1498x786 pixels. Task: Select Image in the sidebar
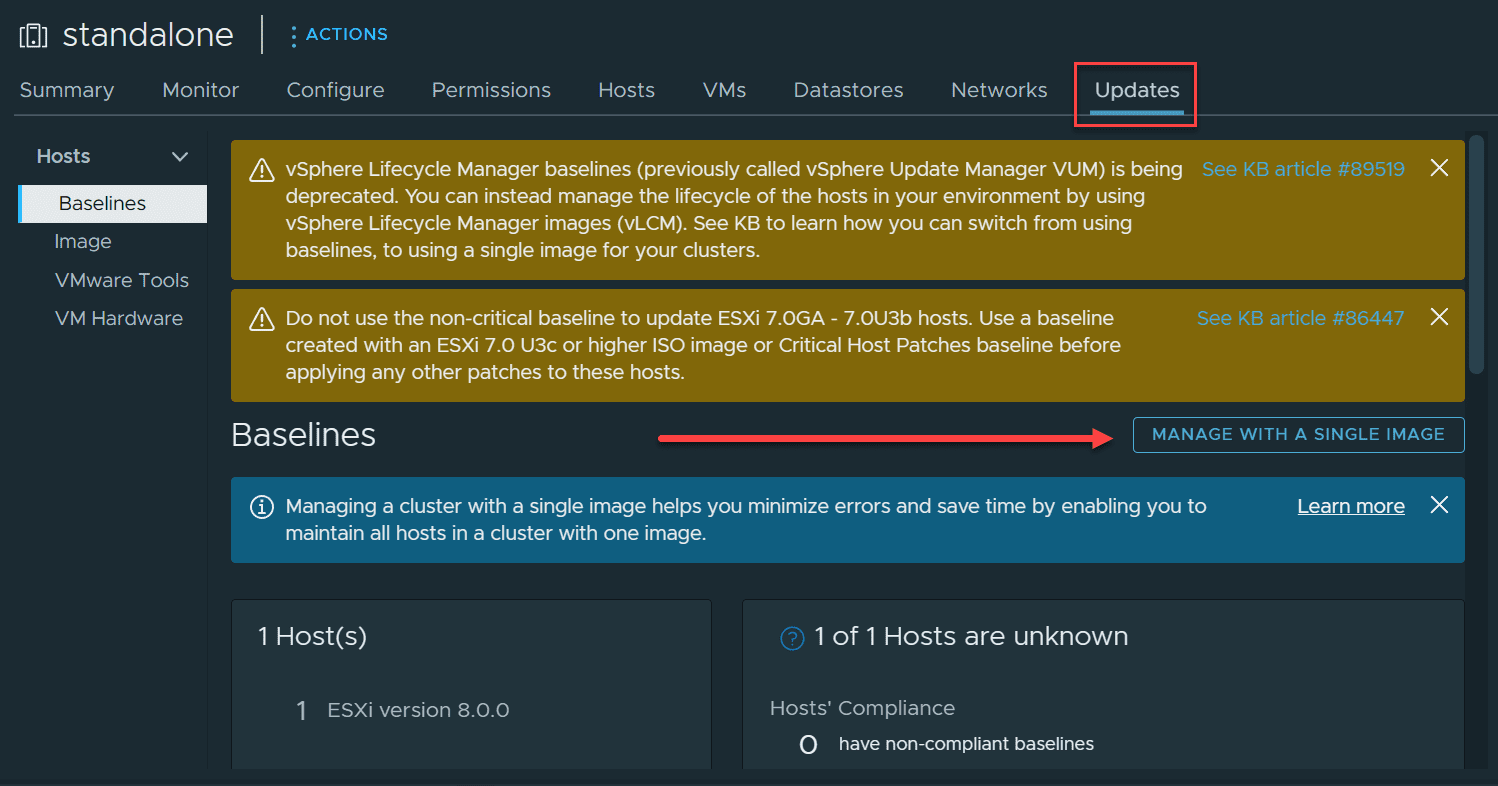(x=83, y=242)
